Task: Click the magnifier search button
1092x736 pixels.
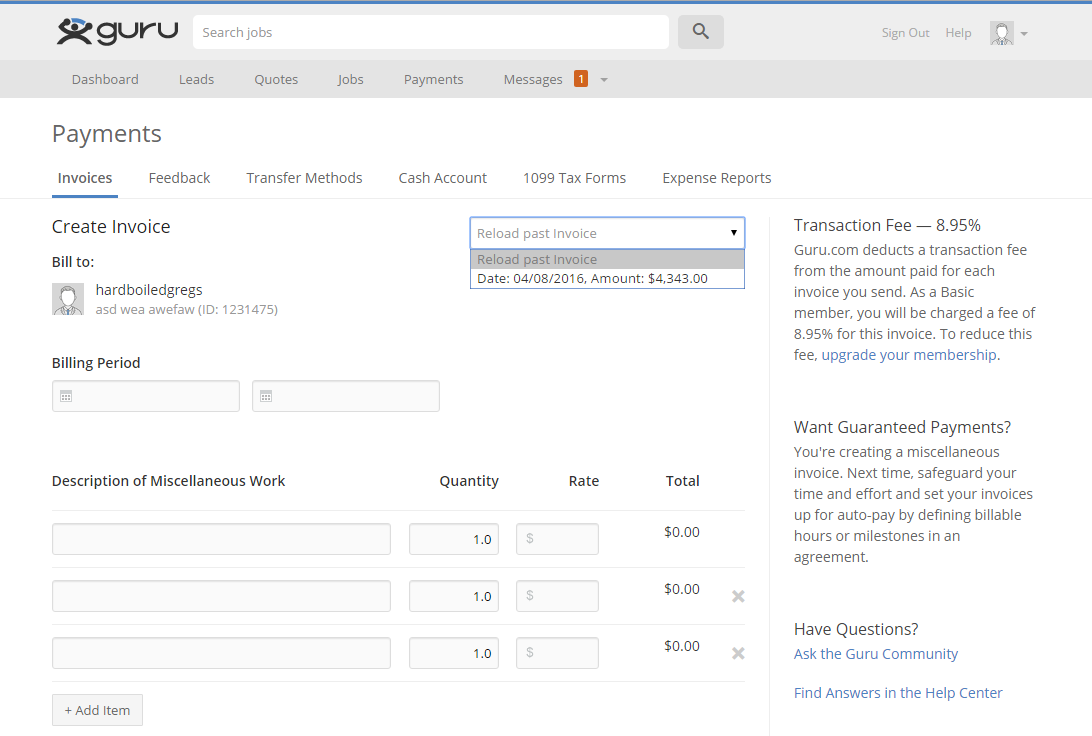Action: (x=701, y=32)
